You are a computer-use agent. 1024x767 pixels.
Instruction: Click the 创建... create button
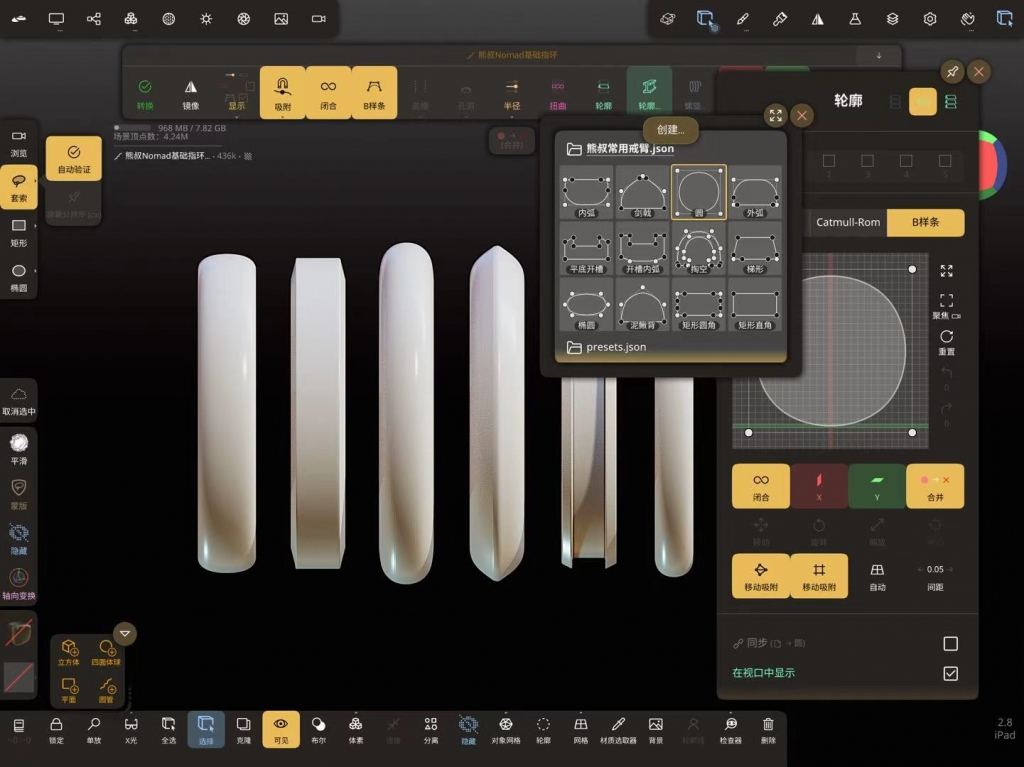pyautogui.click(x=670, y=129)
